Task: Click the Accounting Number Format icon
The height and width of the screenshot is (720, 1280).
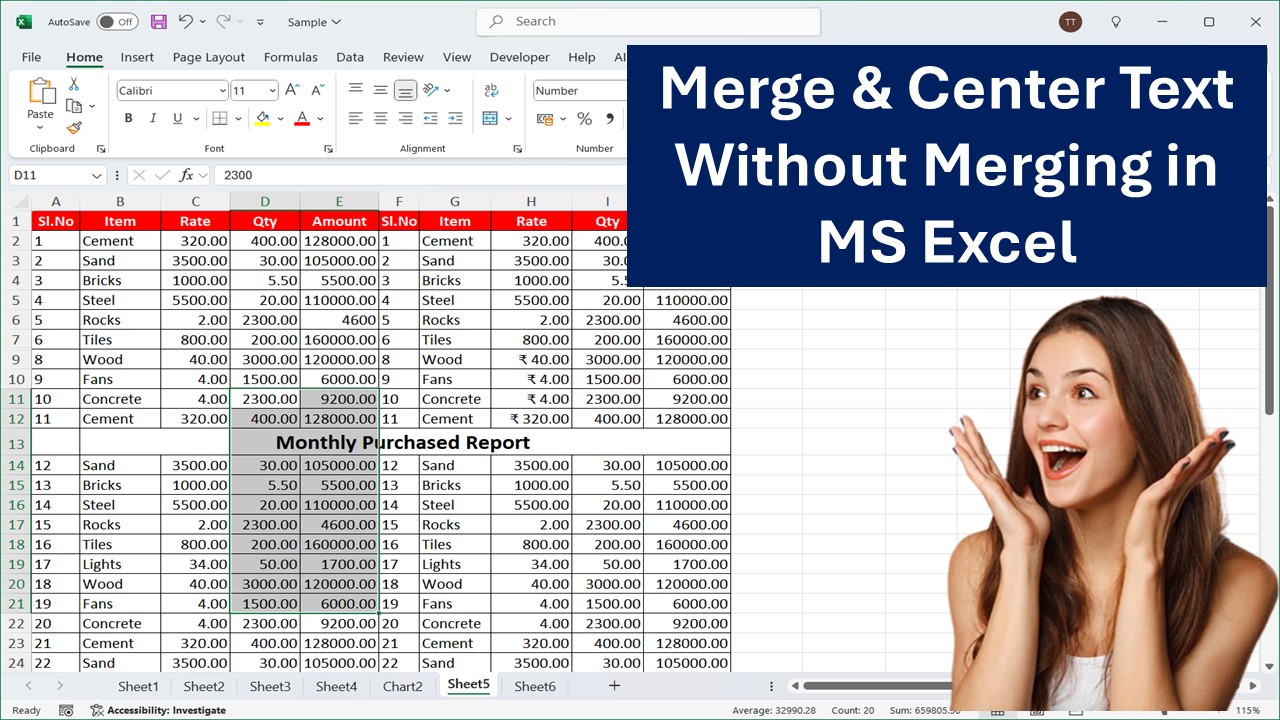Action: click(545, 119)
